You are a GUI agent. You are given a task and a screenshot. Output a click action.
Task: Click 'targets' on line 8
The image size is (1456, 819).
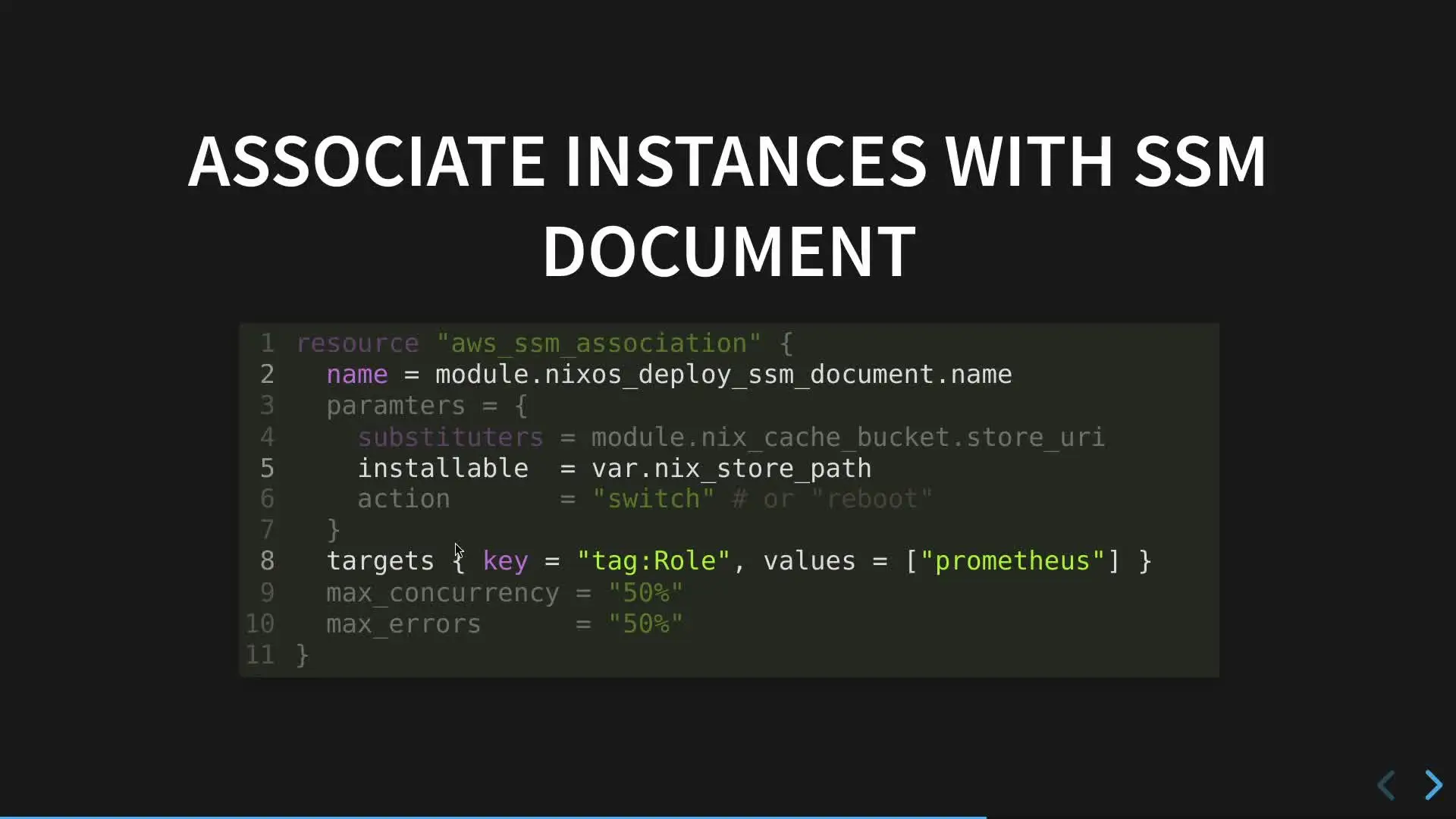point(380,561)
